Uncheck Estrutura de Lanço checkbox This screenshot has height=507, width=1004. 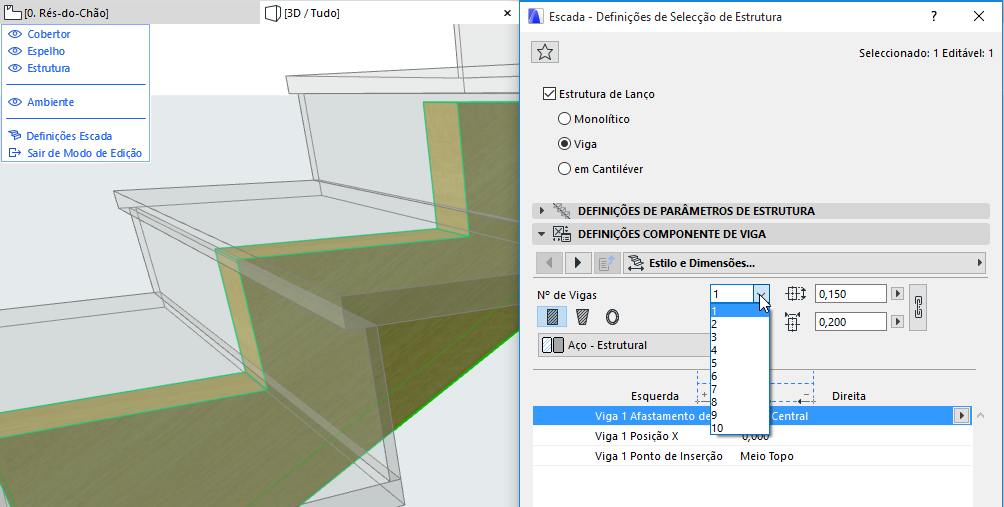[x=548, y=94]
